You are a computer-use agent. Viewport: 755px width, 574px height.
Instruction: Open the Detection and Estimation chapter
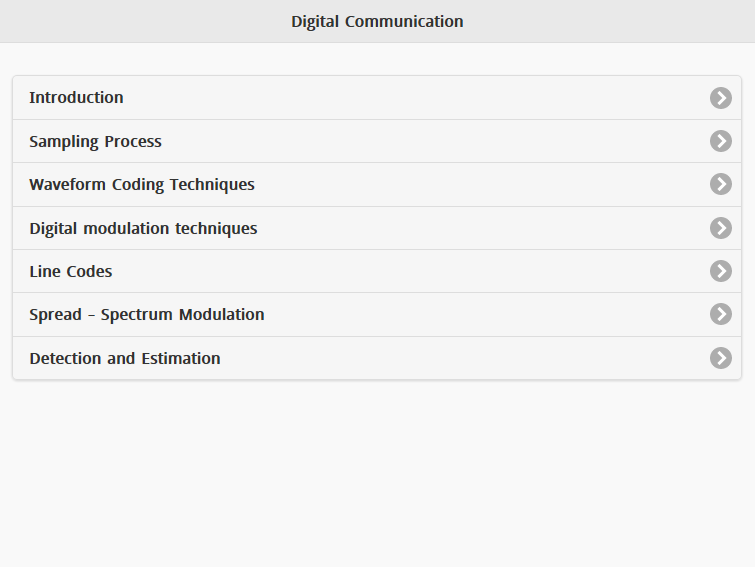125,359
